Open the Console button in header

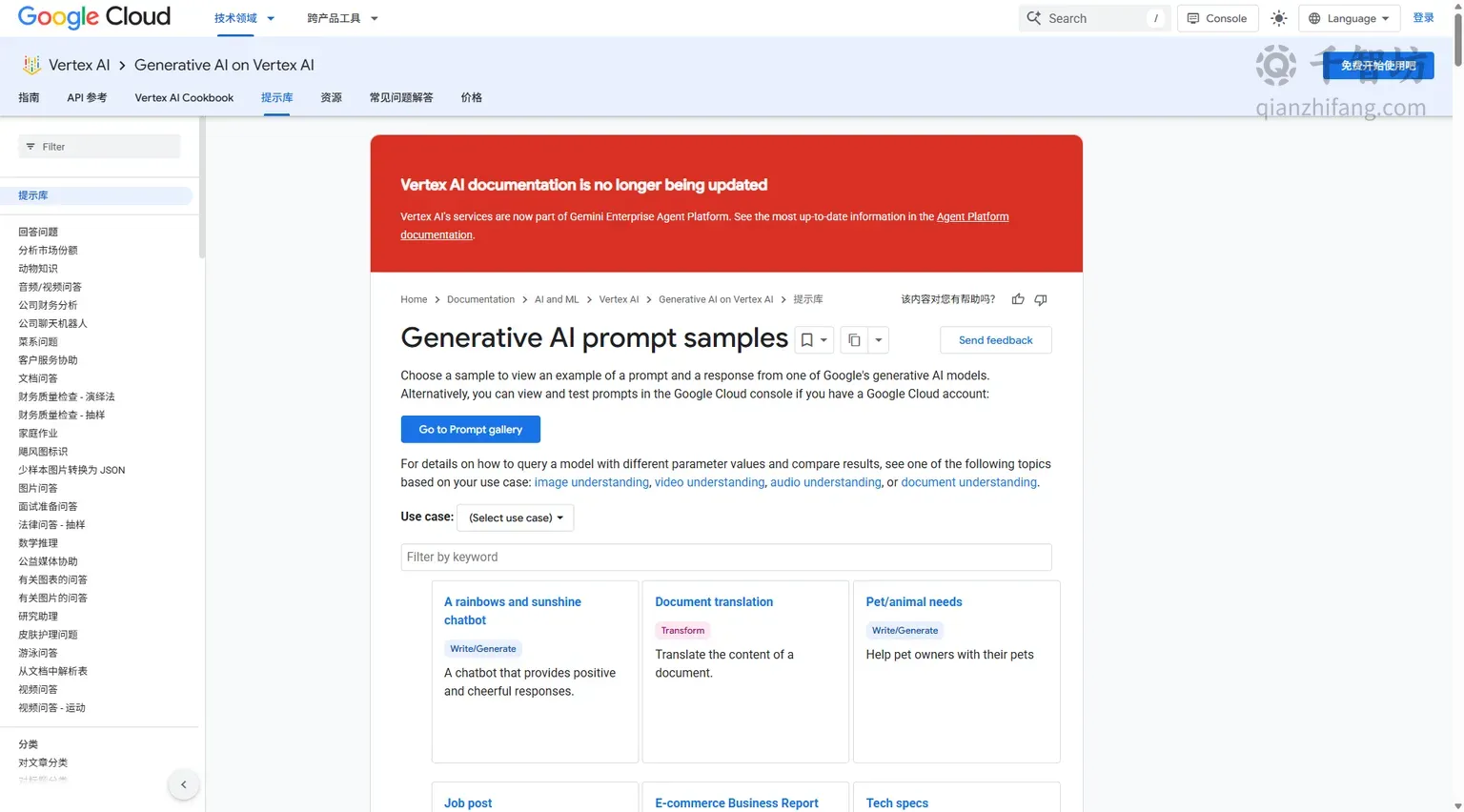pos(1217,18)
